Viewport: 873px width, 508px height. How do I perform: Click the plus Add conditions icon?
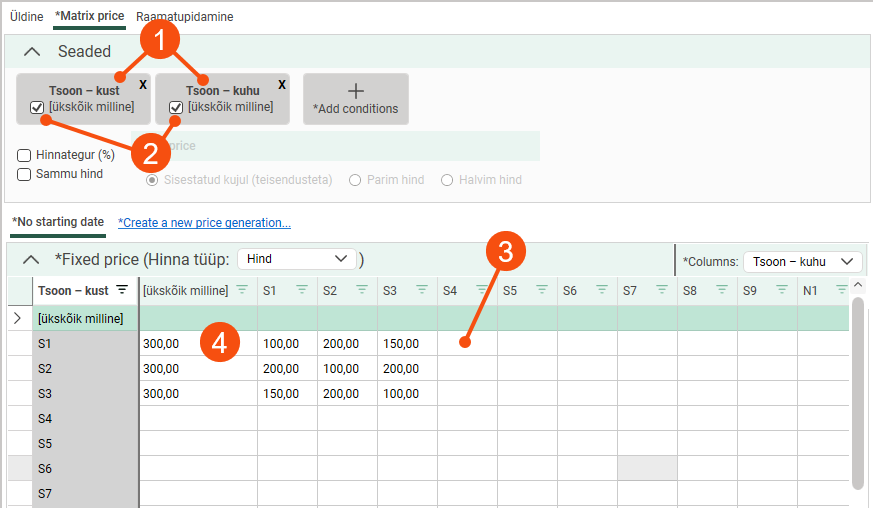[355, 92]
